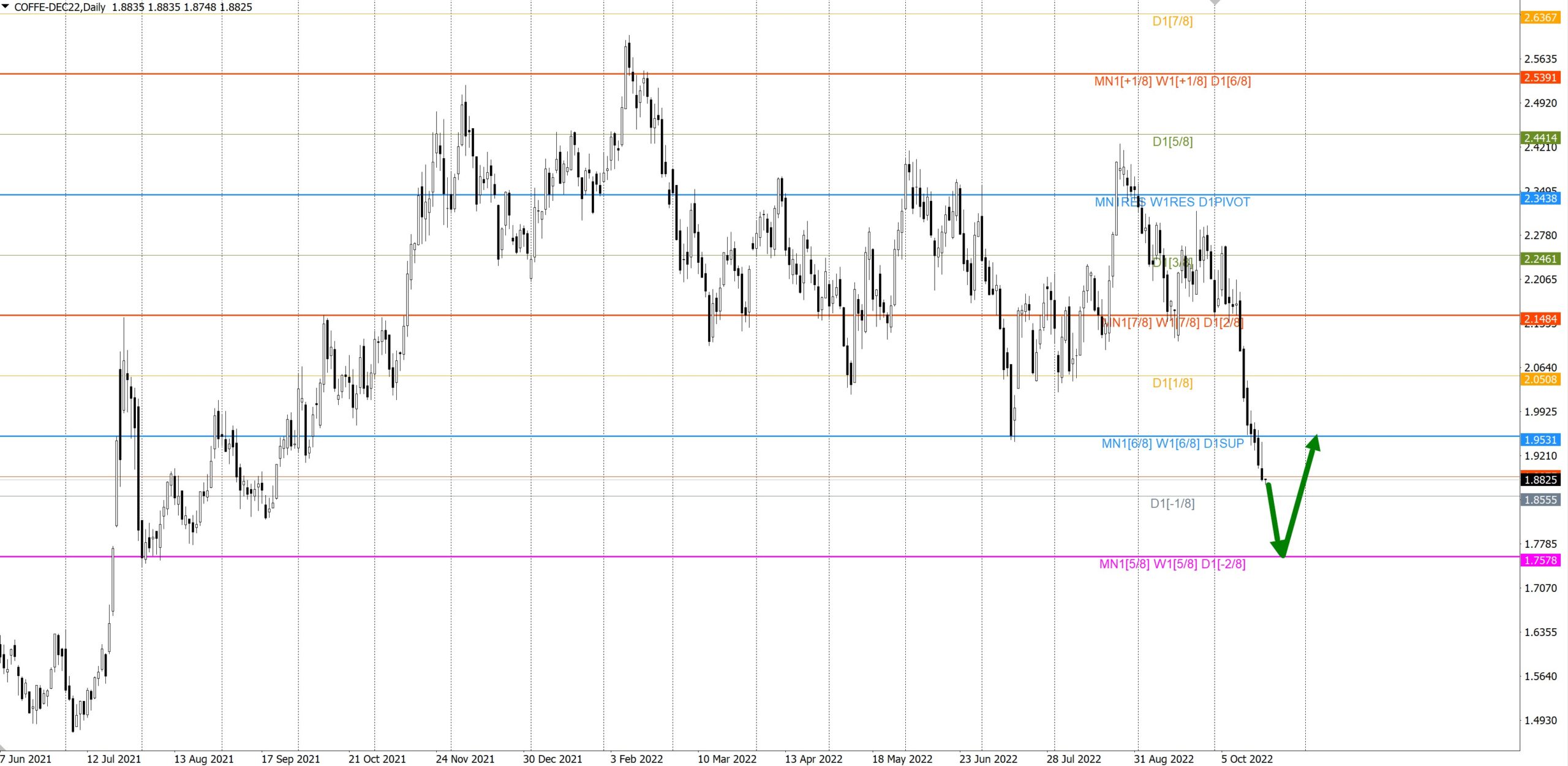Click the 12 Jul 2021 date label
The width and height of the screenshot is (1568, 766).
[x=113, y=759]
